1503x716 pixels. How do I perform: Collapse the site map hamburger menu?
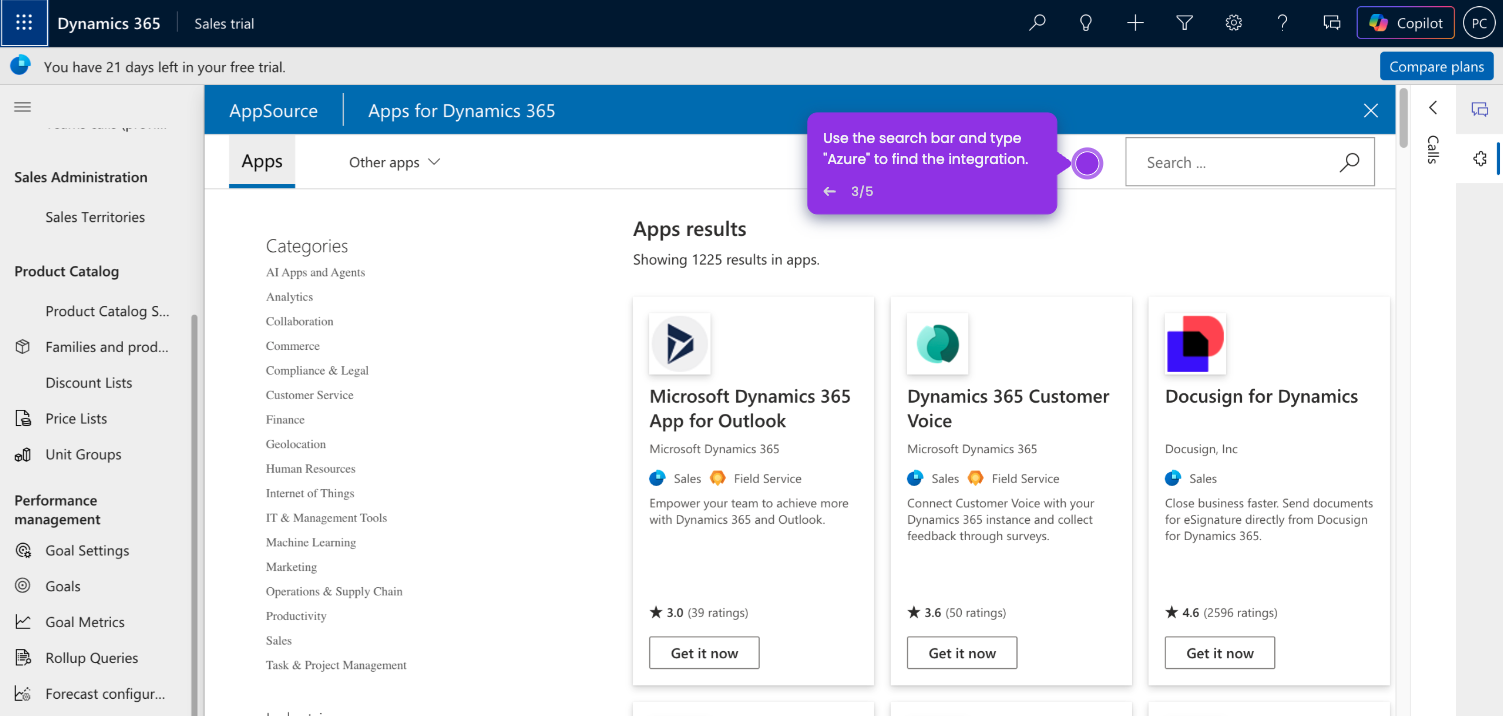22,107
